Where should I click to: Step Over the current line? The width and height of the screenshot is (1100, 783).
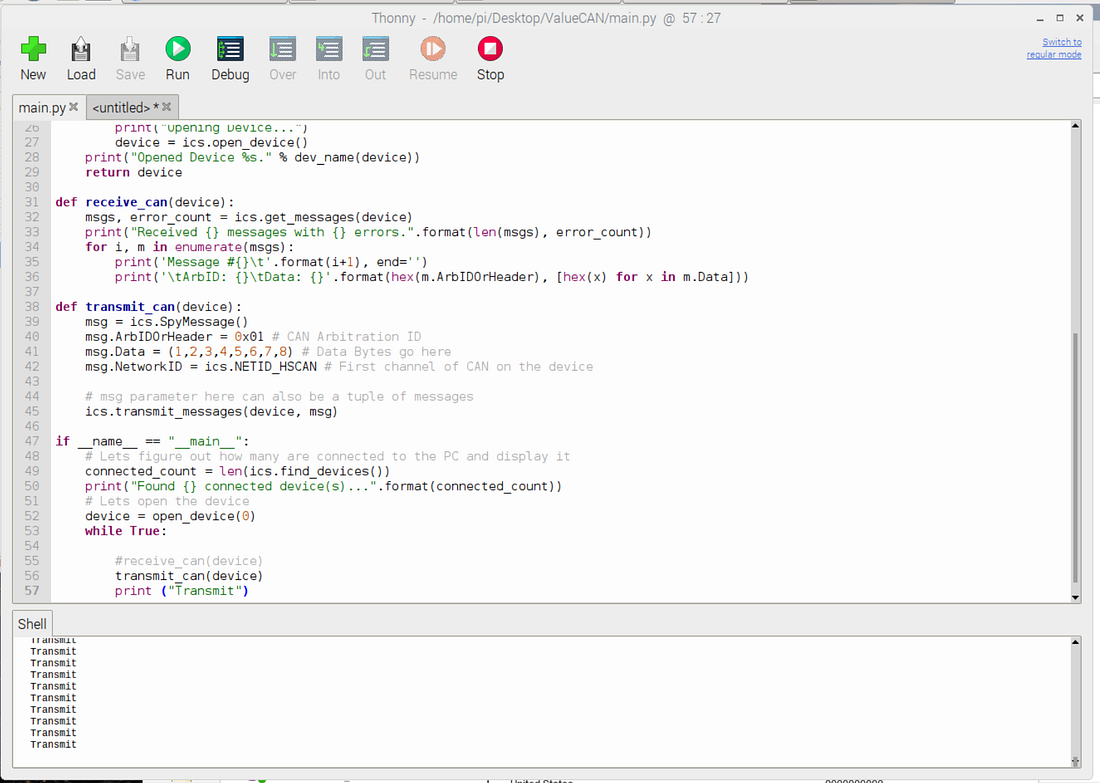282,48
